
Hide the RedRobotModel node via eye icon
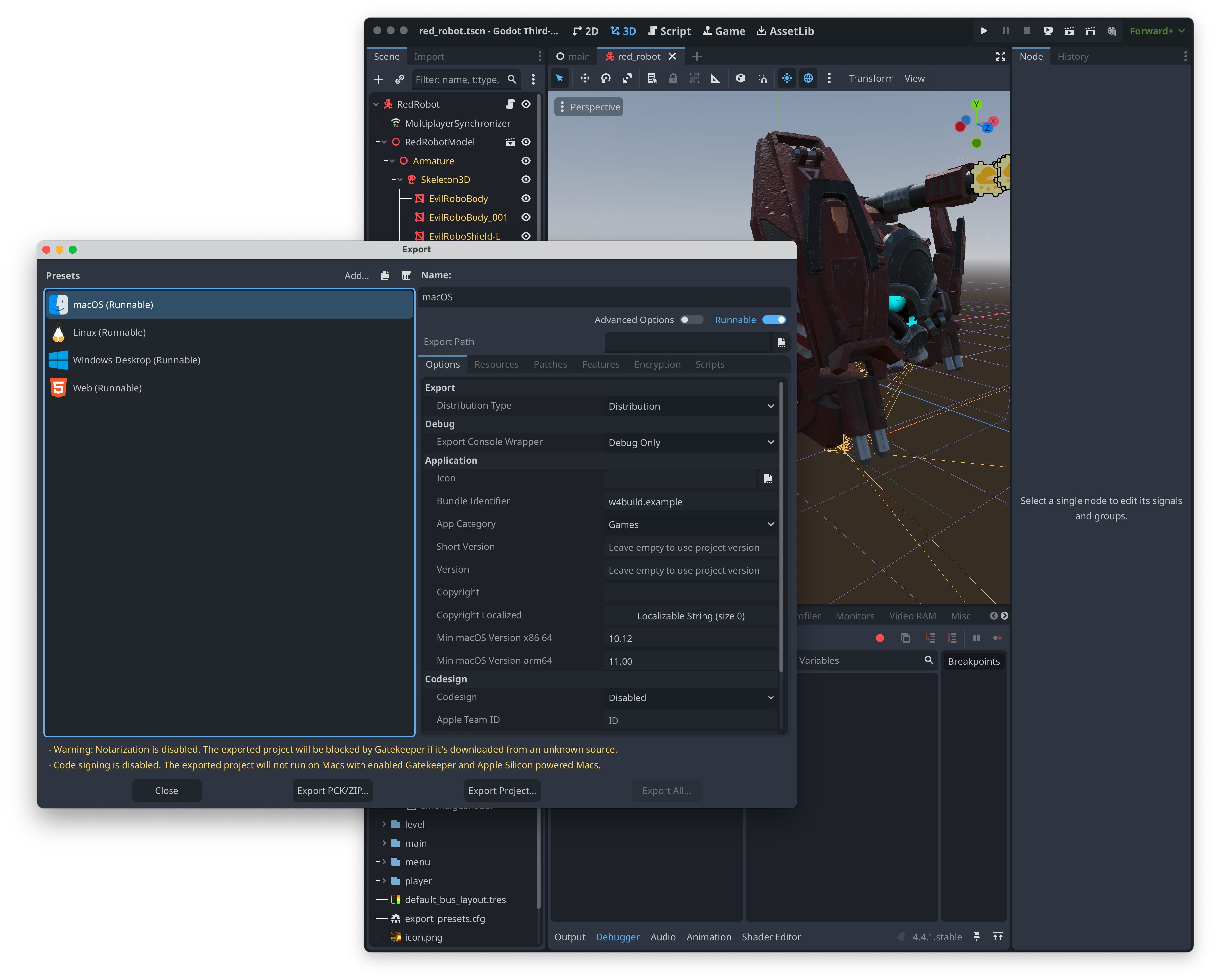[x=526, y=142]
